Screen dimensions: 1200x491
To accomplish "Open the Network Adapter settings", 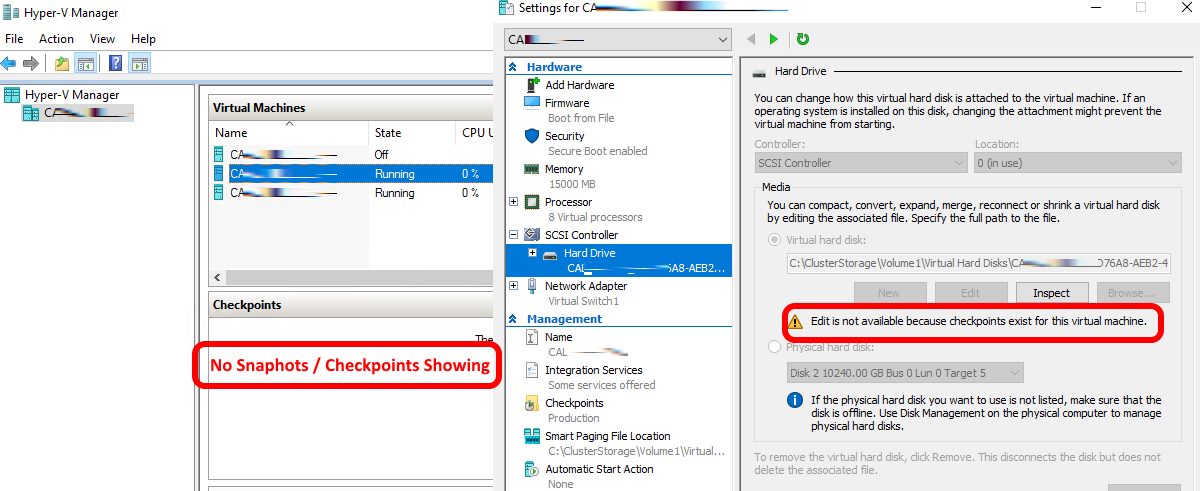I will point(586,286).
